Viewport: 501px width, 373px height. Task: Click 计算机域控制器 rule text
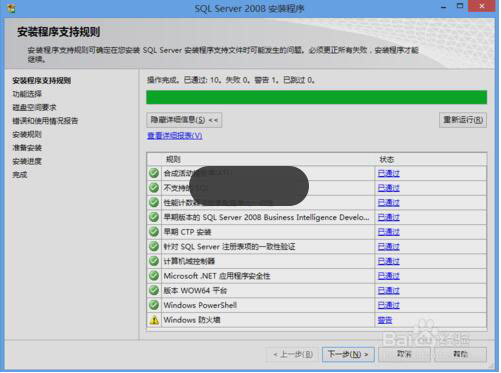[x=189, y=261]
